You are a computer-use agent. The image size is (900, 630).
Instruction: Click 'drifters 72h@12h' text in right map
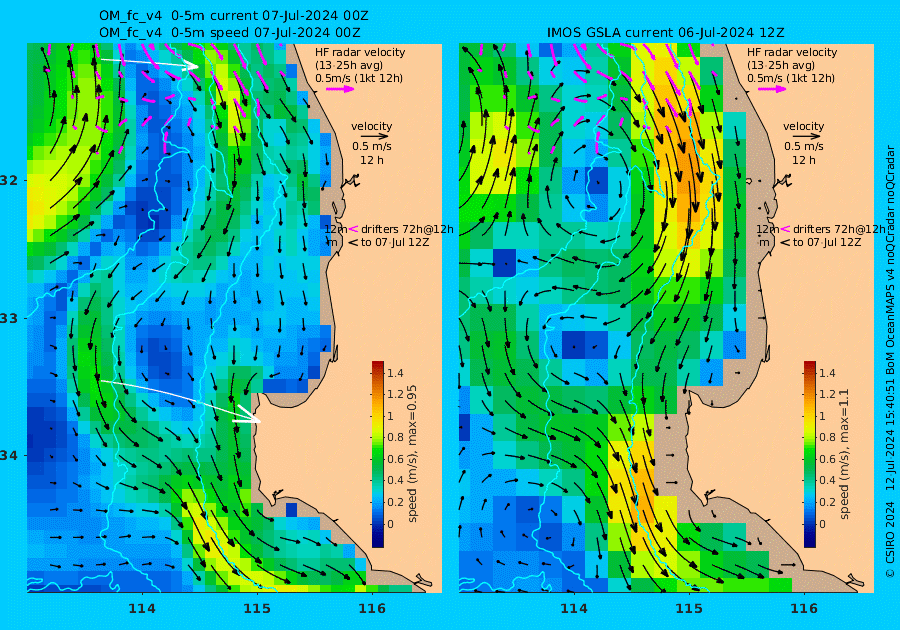tap(839, 229)
